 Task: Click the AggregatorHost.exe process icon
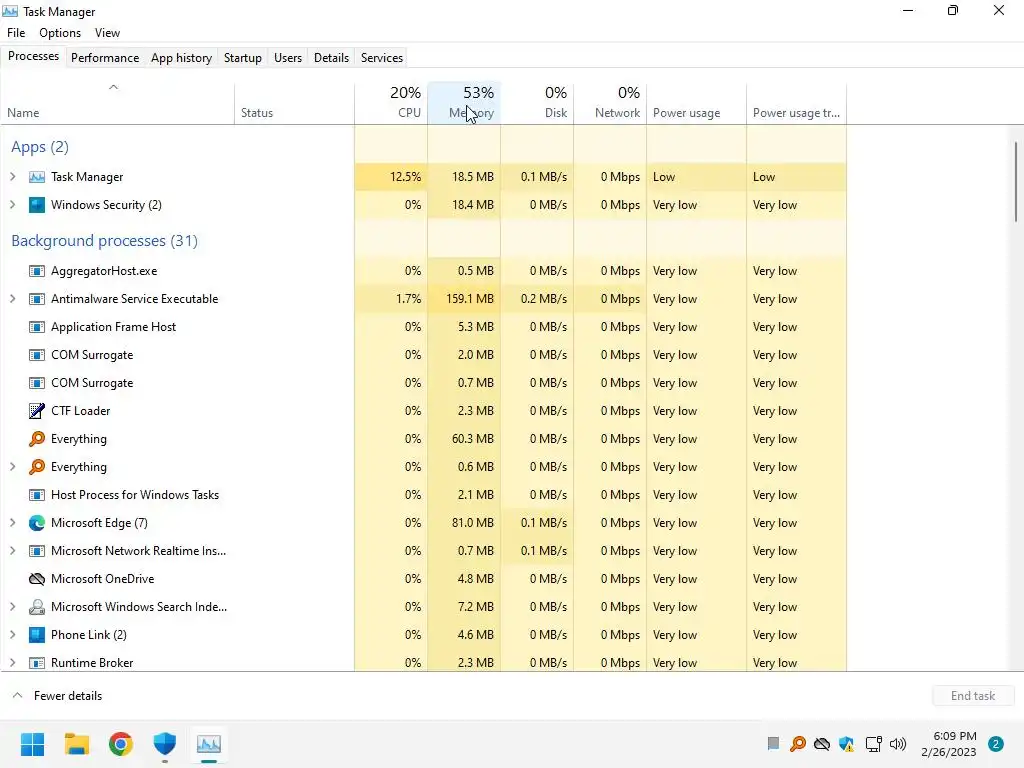[x=37, y=271]
